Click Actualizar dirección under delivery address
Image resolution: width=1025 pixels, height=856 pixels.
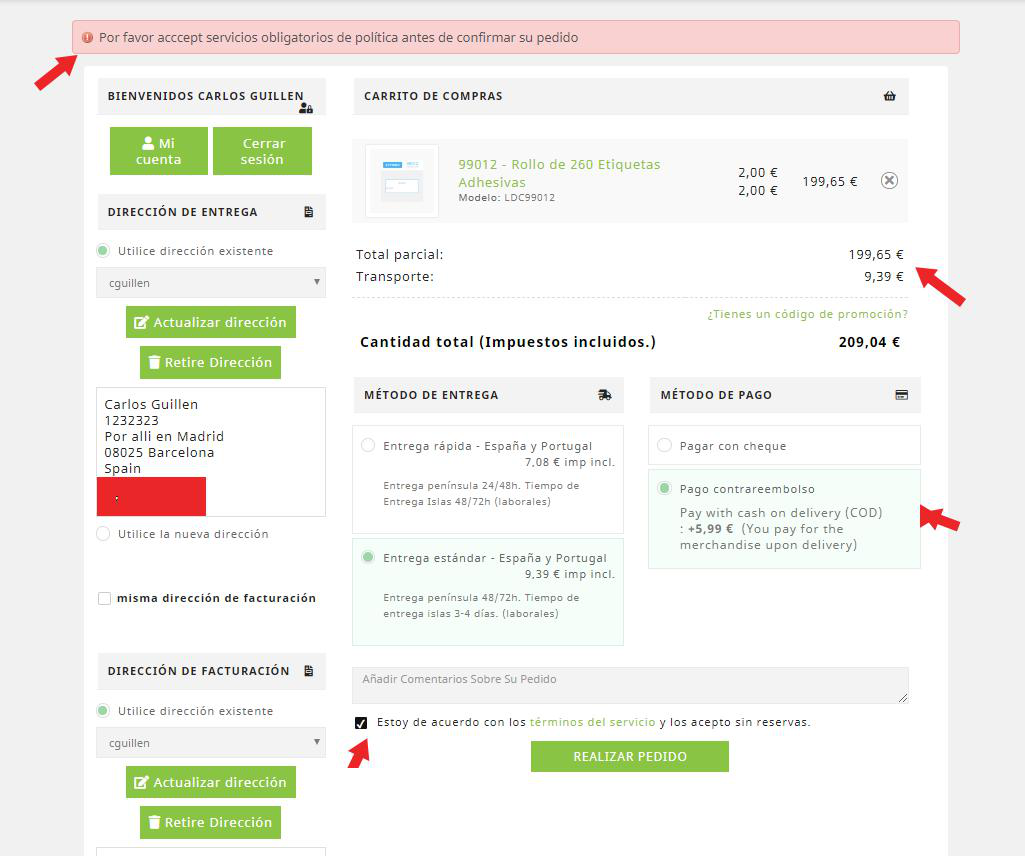tap(210, 322)
